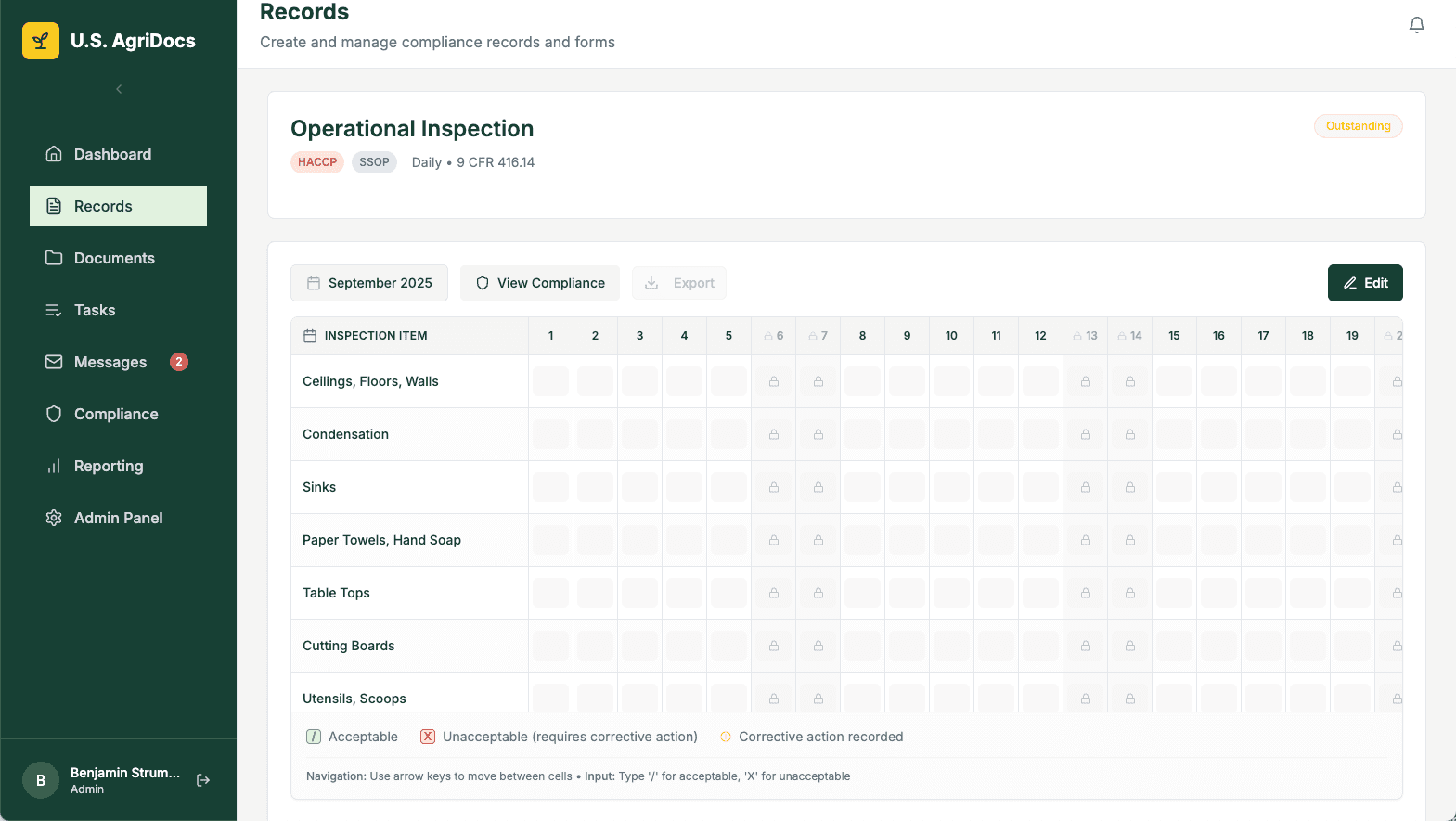The image size is (1456, 821).
Task: Select Paper Towels, Hand Soap day 8 cell
Action: (x=862, y=540)
